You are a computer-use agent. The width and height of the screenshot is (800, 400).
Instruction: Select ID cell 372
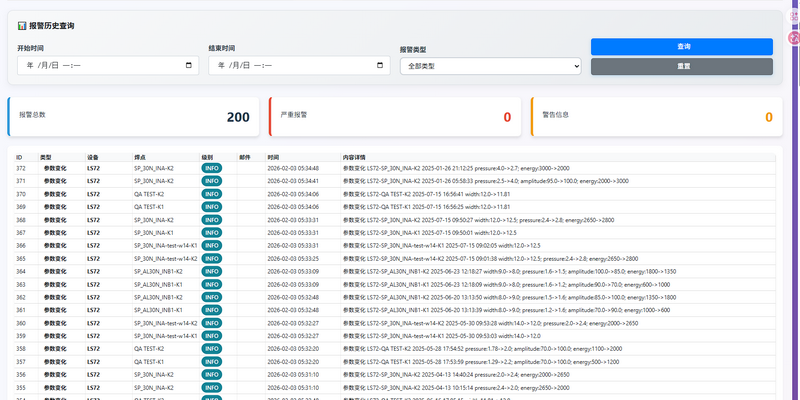click(x=20, y=168)
